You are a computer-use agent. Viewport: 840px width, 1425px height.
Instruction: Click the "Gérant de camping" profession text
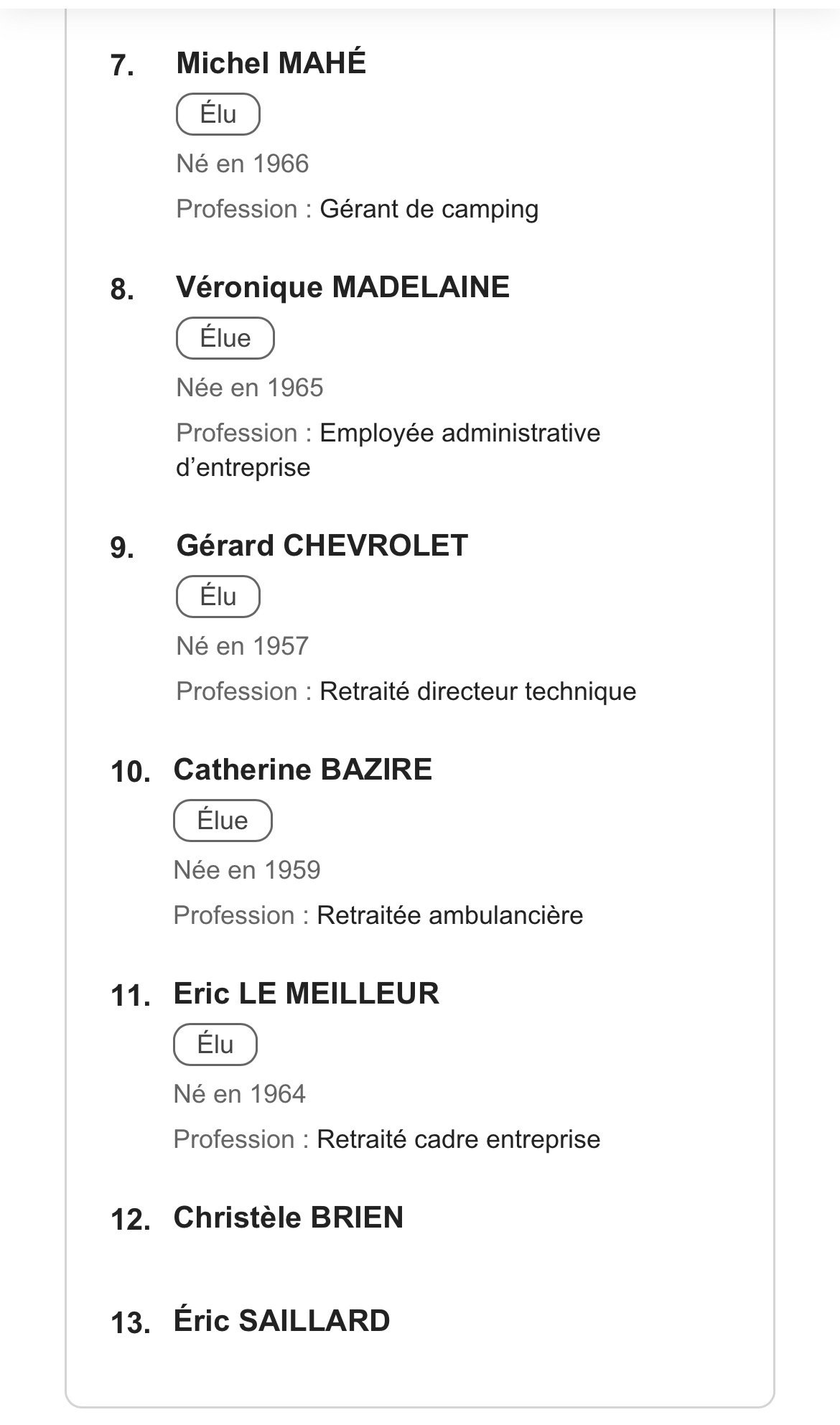[x=429, y=210]
